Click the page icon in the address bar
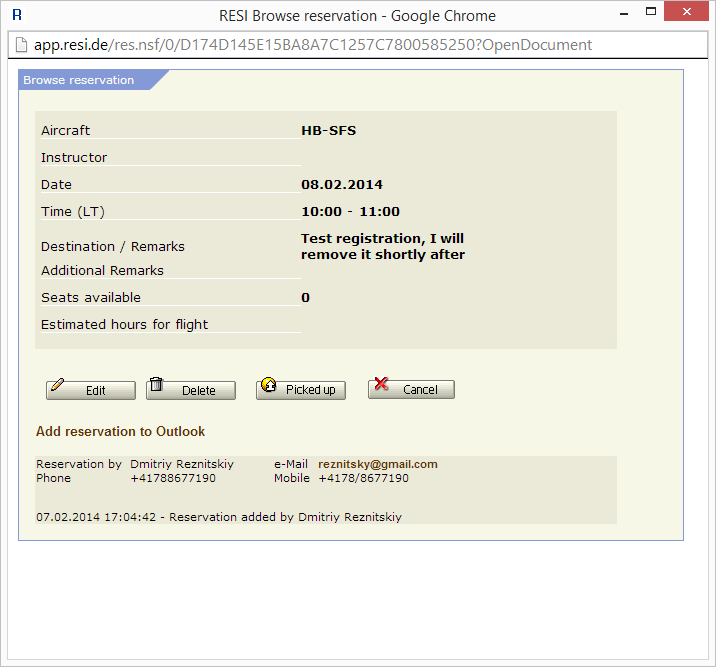The width and height of the screenshot is (716, 667). tap(20, 45)
